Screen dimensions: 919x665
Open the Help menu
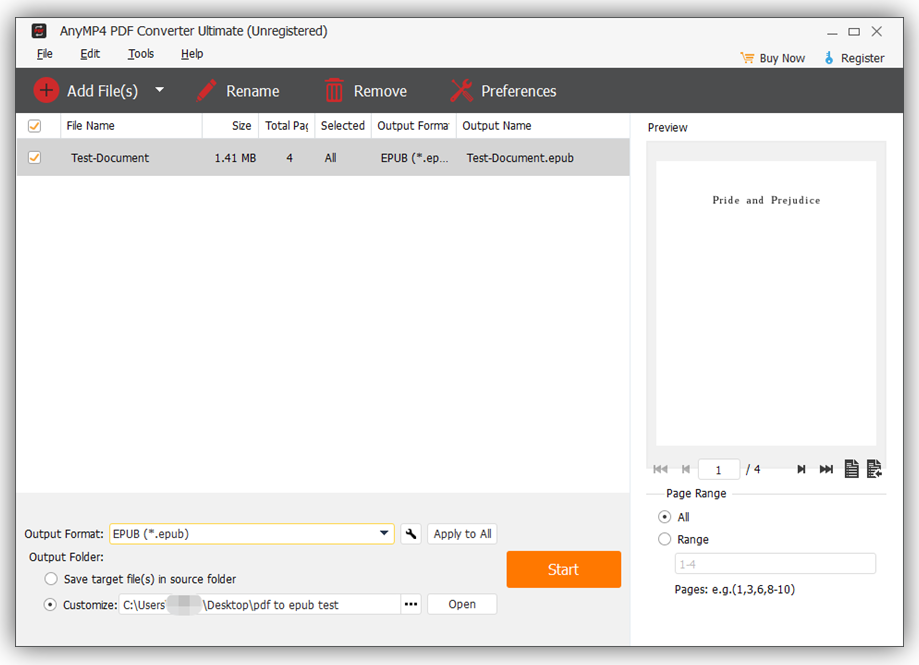coord(192,54)
